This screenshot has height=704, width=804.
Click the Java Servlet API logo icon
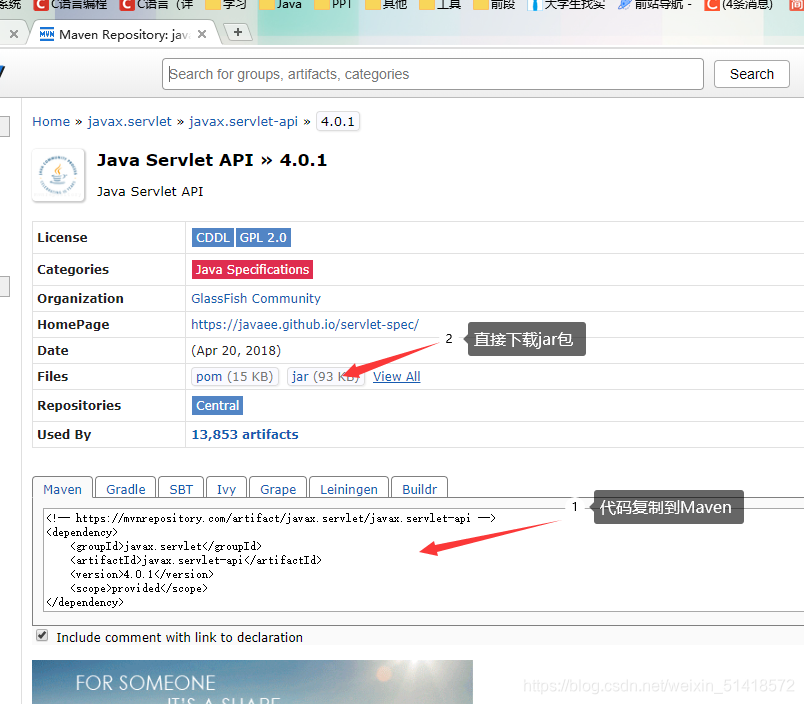58,175
